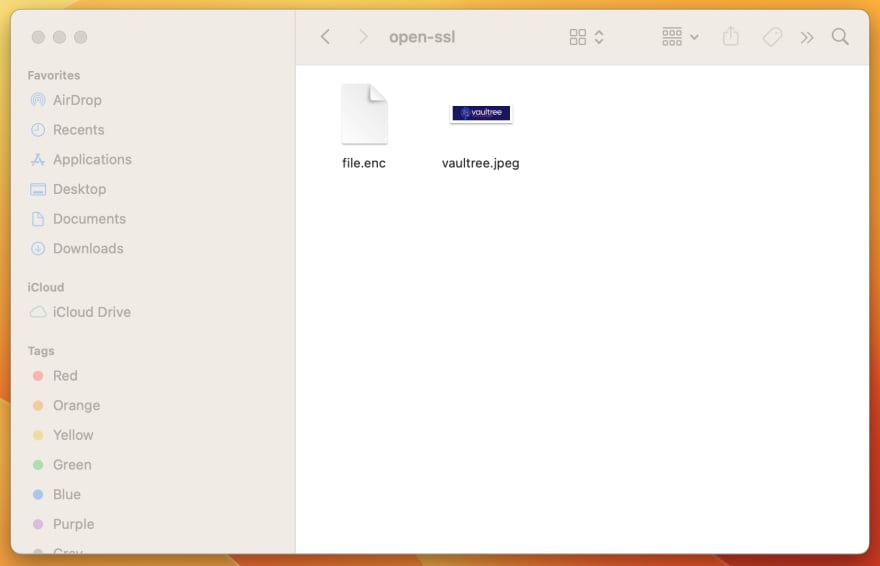Open Documents in the sidebar
The image size is (880, 566).
click(89, 219)
